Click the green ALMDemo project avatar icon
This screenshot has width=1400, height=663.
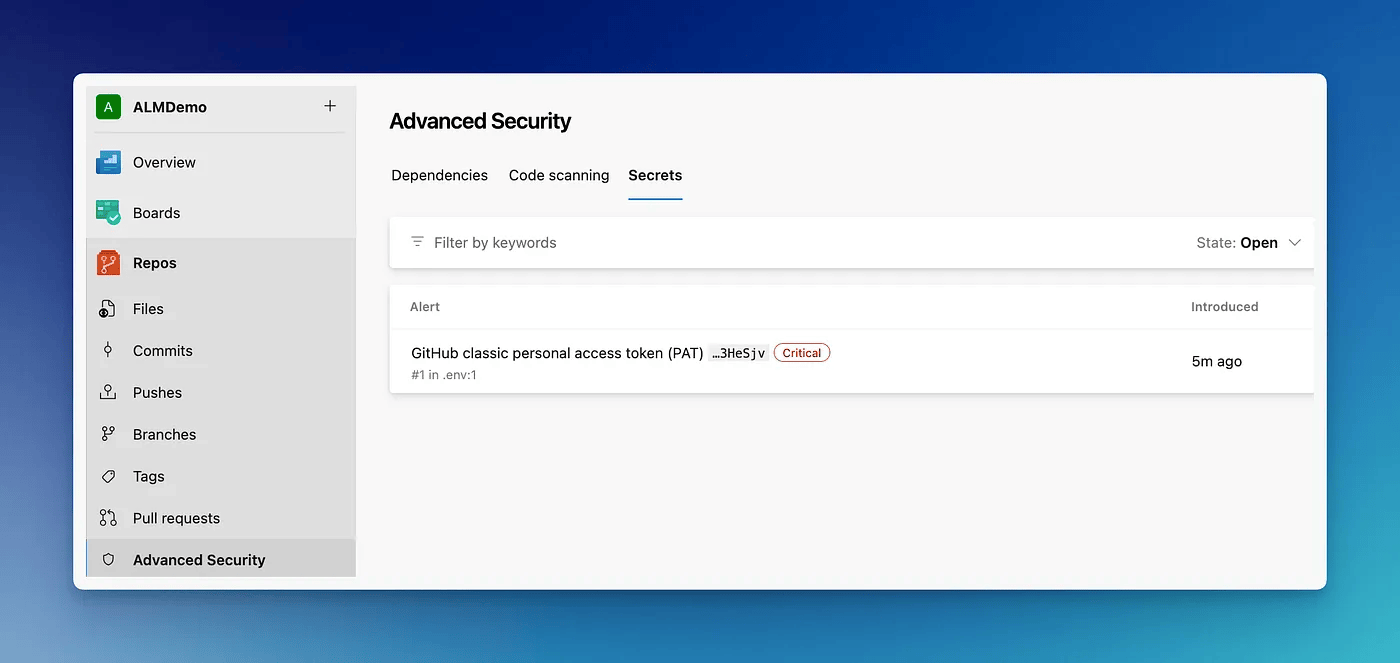point(108,107)
